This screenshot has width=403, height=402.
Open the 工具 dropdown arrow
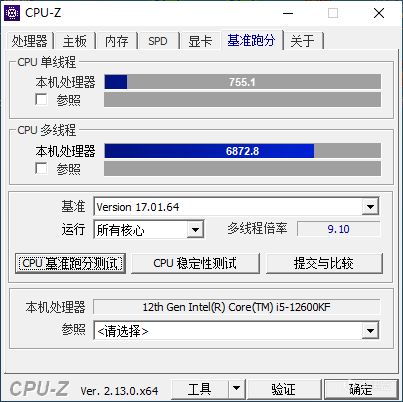click(x=237, y=388)
